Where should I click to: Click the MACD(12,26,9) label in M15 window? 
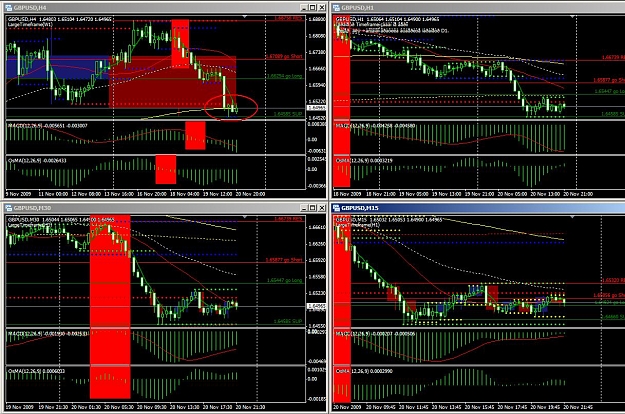375,334
